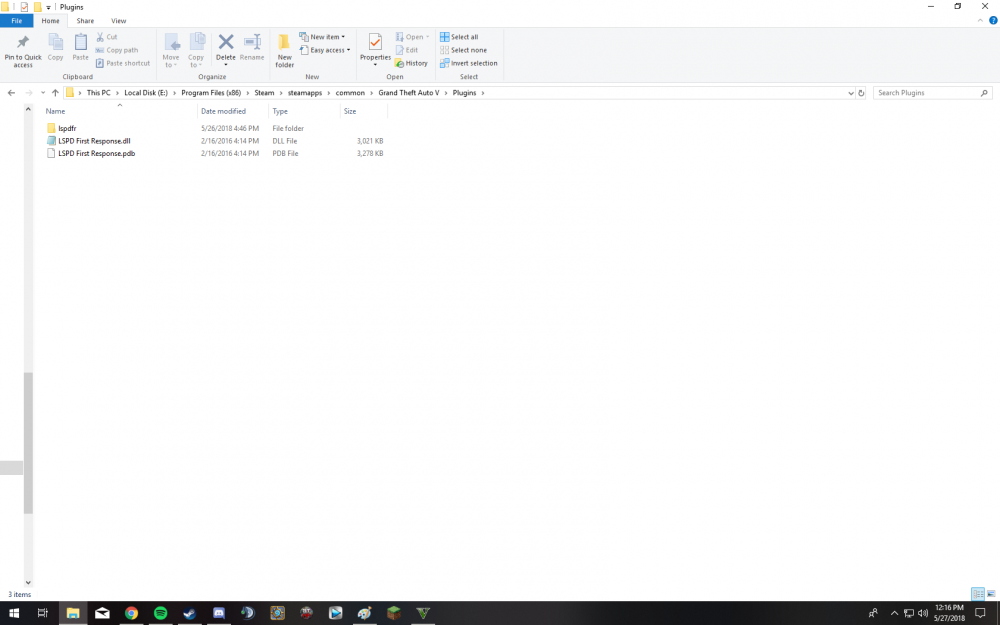
Task: Open Spotify from taskbar
Action: [161, 613]
